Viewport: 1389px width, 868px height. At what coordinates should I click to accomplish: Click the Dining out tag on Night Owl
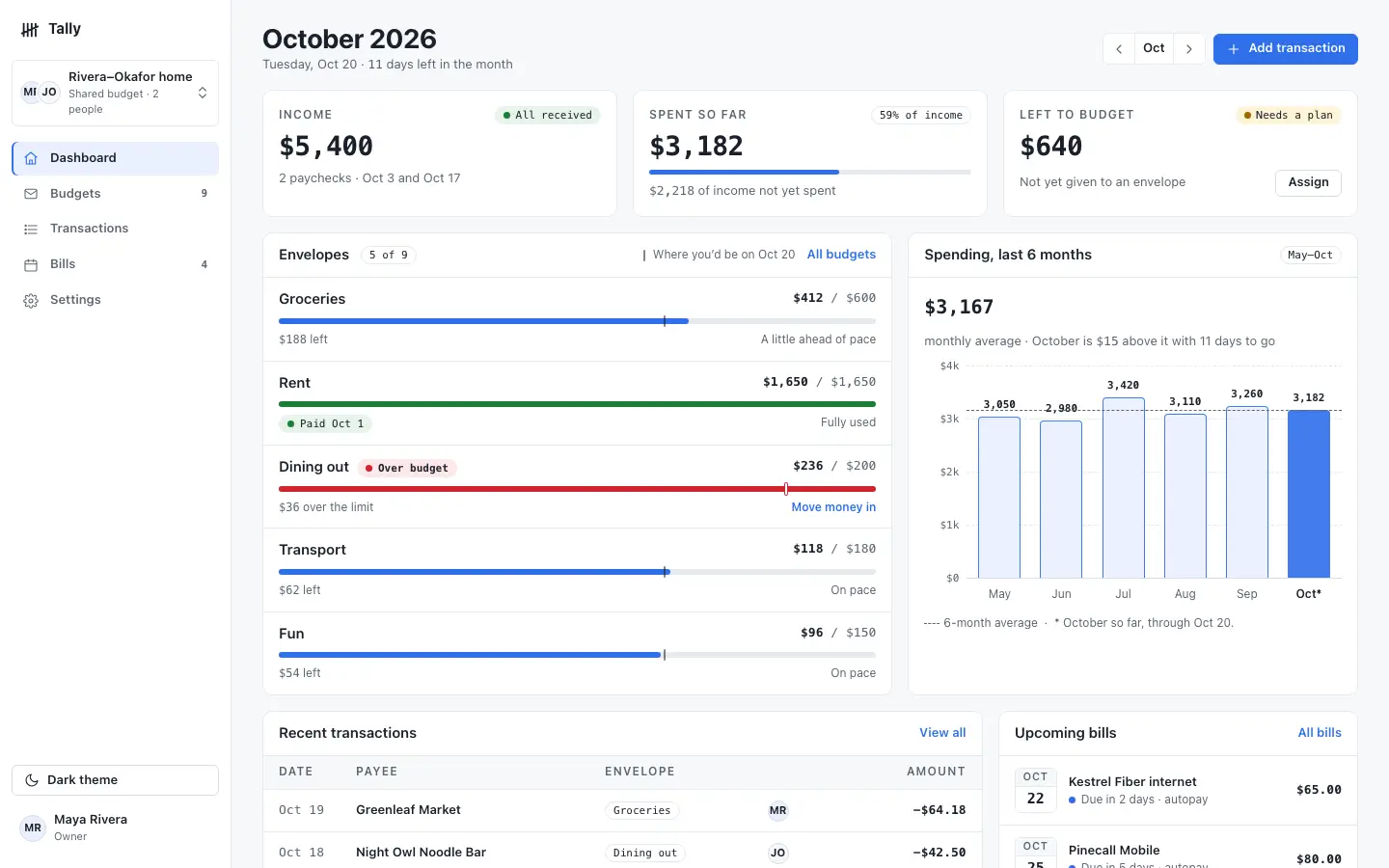[x=645, y=854]
